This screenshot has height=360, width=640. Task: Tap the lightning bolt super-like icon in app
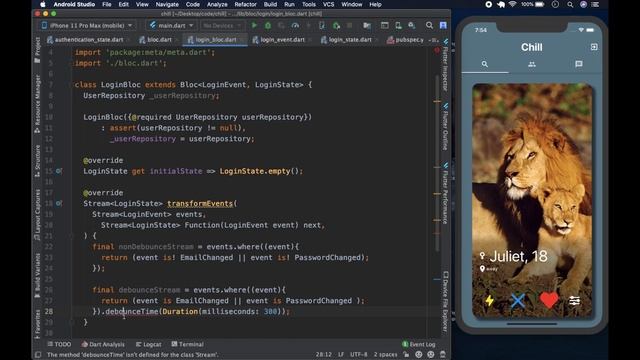pyautogui.click(x=489, y=301)
